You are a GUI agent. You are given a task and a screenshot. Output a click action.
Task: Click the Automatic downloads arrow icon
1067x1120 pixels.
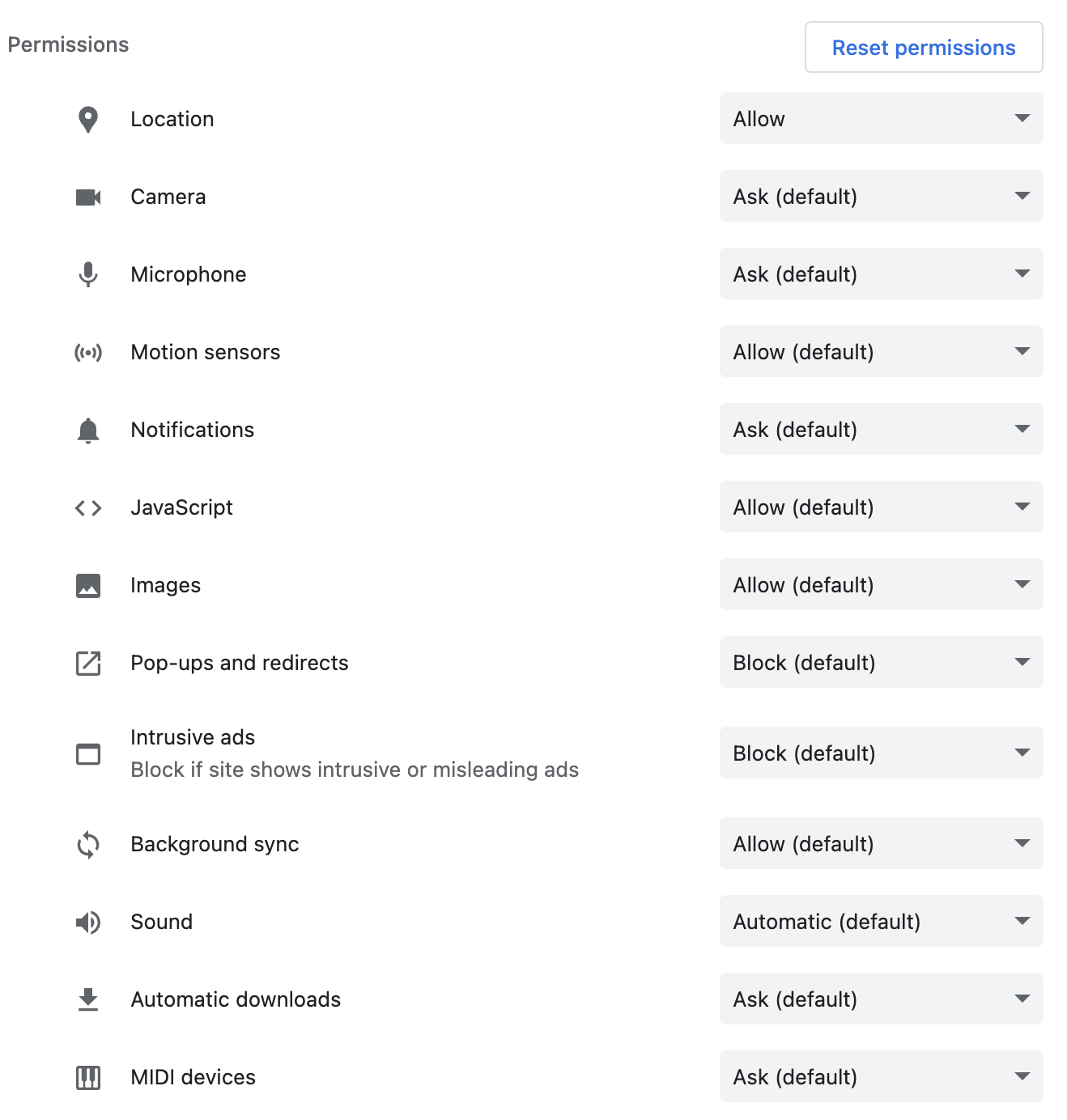pos(88,999)
